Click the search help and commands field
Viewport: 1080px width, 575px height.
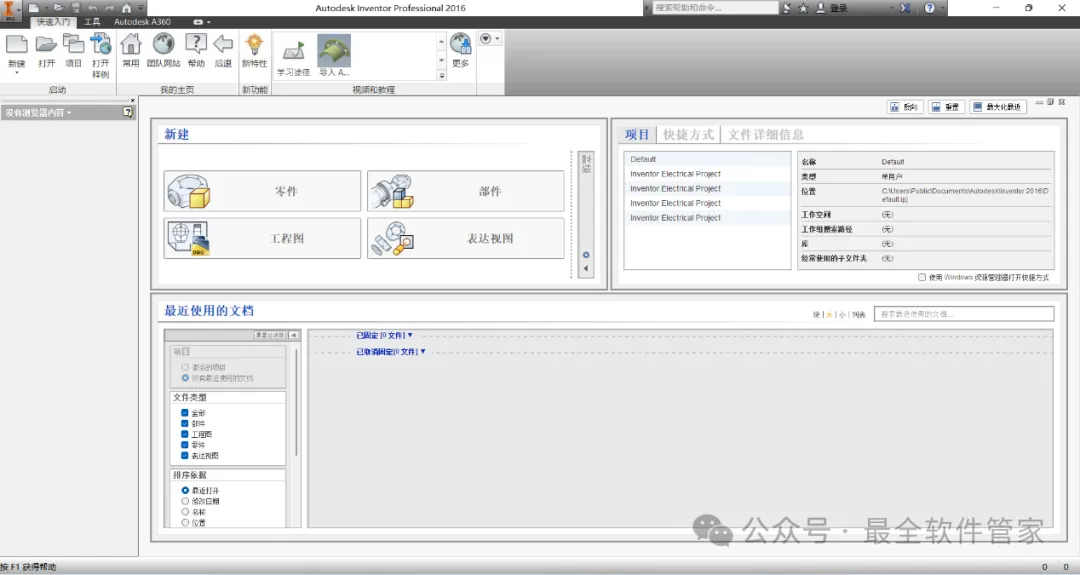point(715,8)
